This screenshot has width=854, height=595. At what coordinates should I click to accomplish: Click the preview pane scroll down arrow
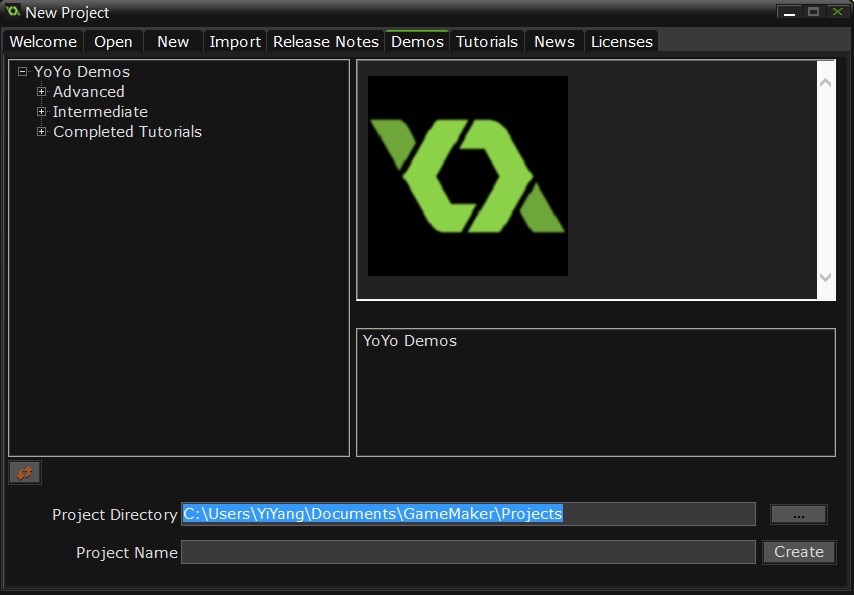pos(826,277)
